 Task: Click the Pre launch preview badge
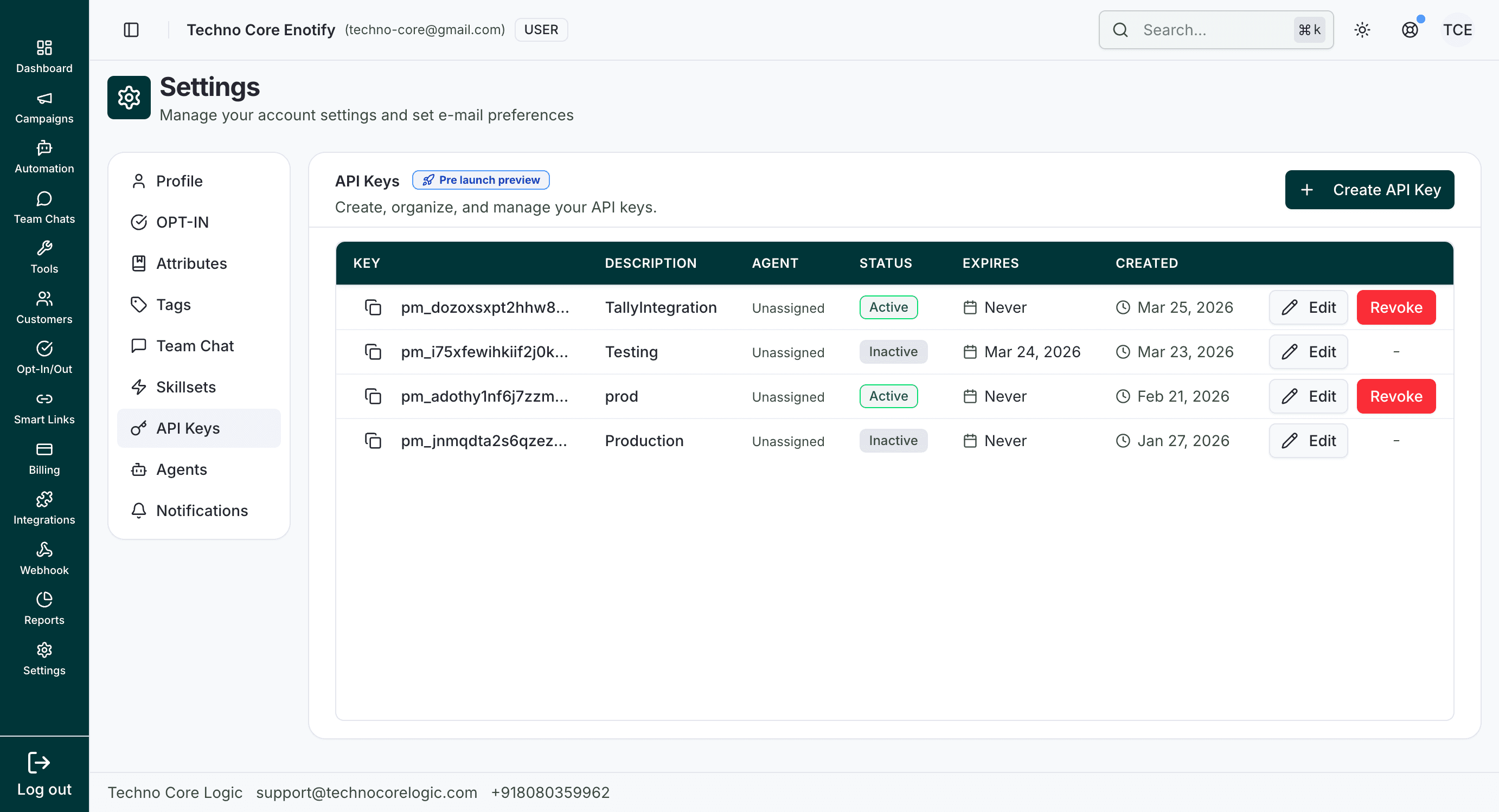point(481,181)
